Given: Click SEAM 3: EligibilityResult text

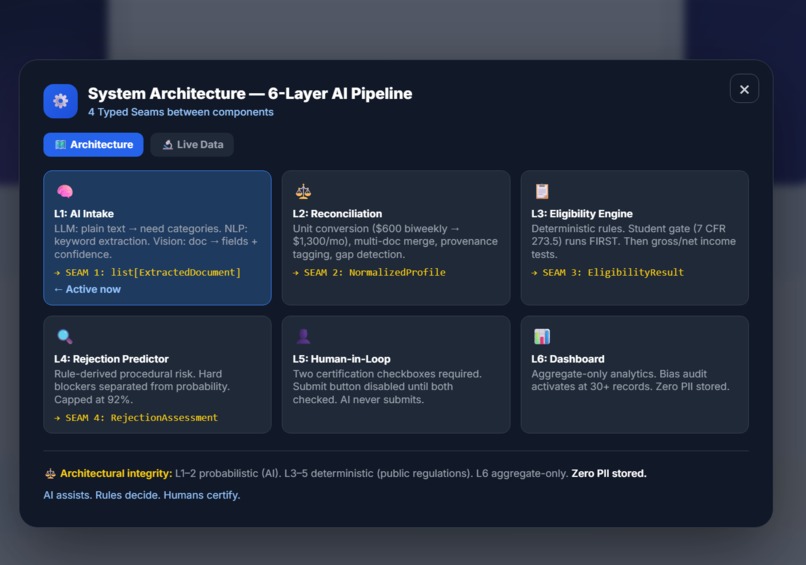Looking at the screenshot, I should [x=608, y=272].
